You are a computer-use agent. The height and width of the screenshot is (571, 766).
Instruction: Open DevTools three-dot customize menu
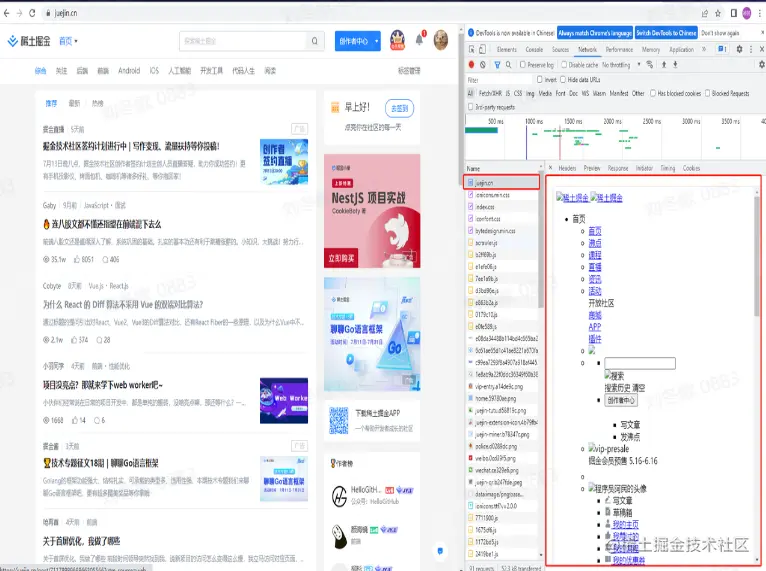(x=751, y=49)
